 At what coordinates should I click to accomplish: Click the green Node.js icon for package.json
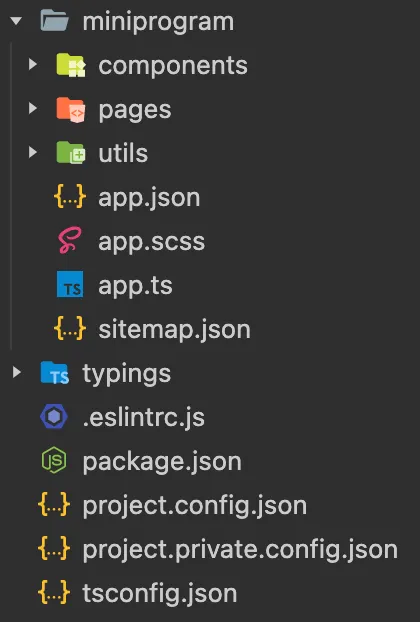(54, 460)
